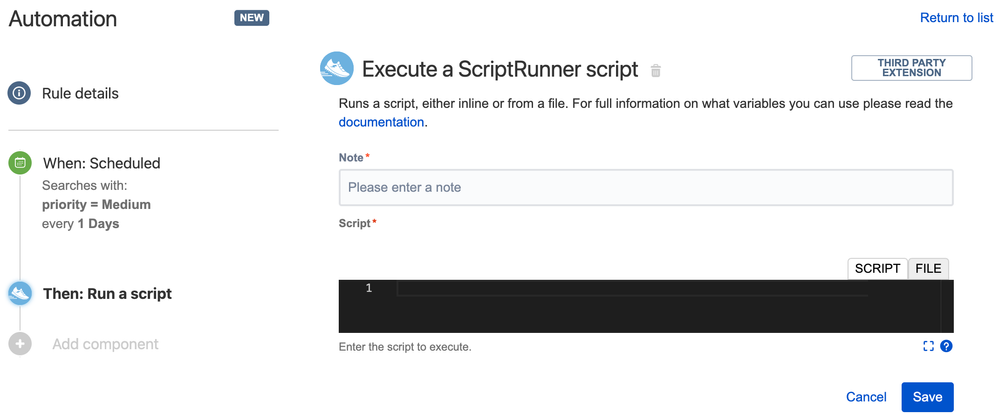Click the Save button

(x=927, y=397)
